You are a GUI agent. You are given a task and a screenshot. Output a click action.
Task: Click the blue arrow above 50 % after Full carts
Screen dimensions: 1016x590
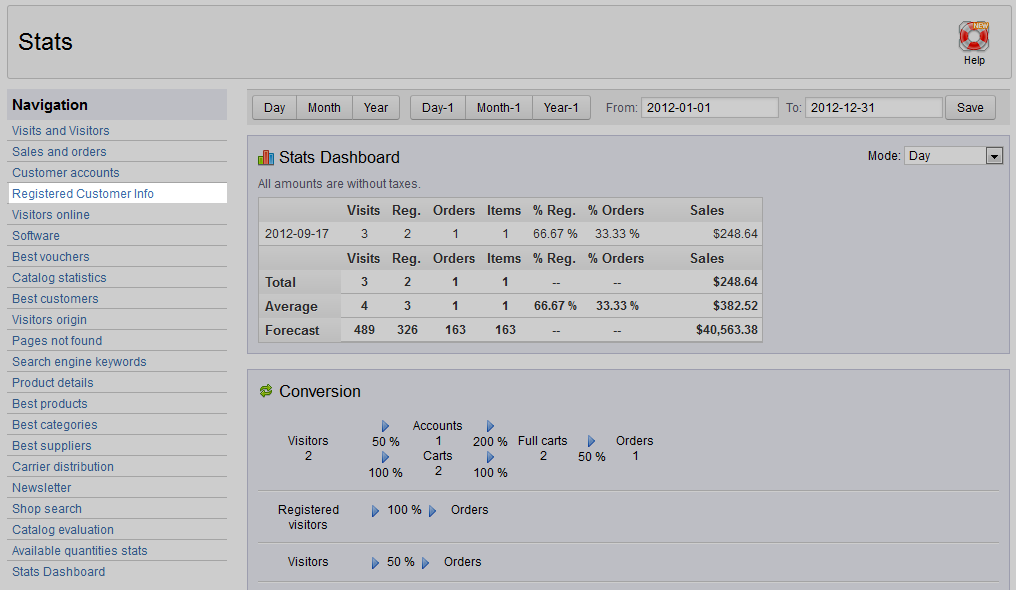tap(591, 441)
